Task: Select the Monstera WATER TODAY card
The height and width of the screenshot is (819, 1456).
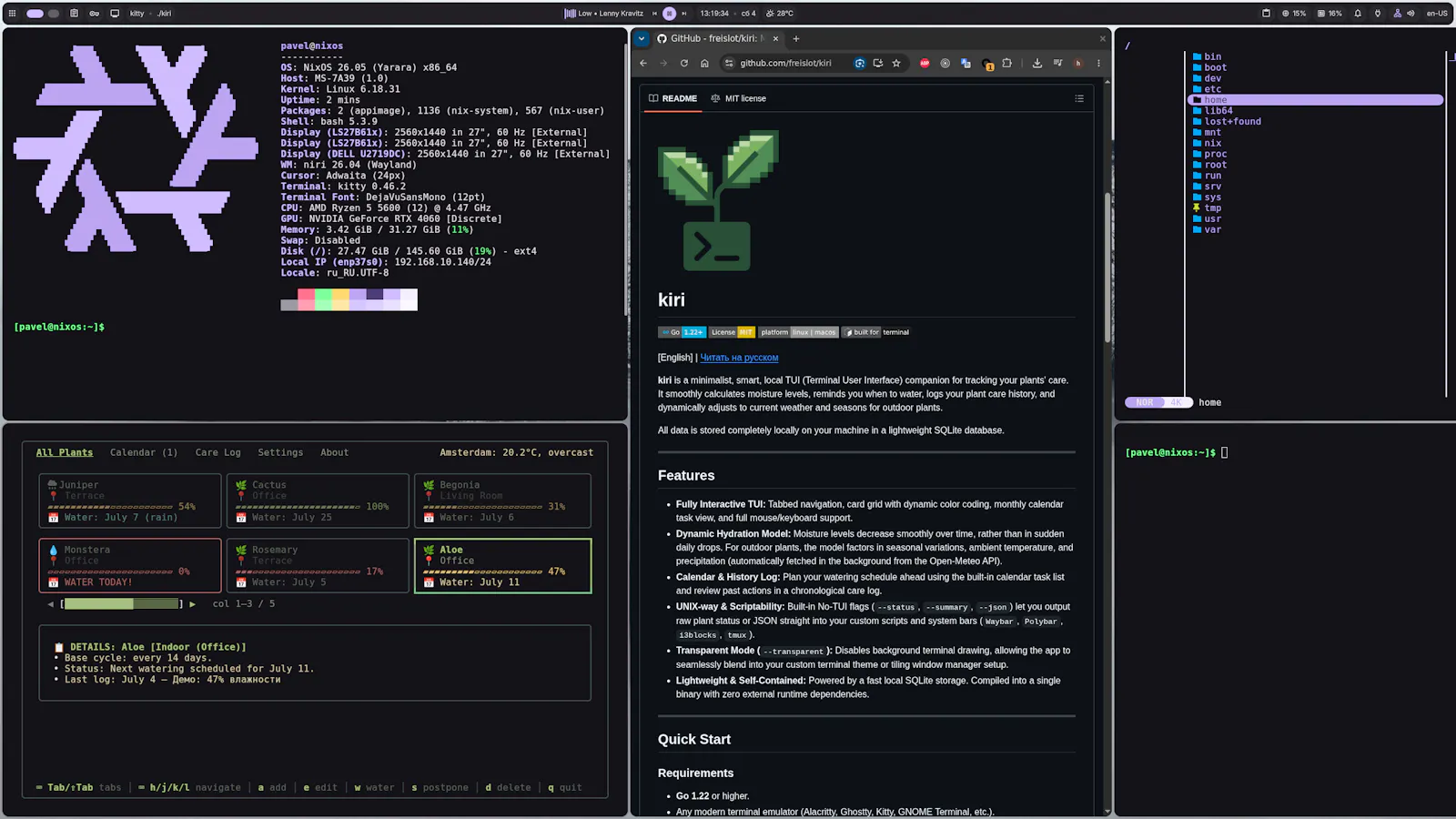Action: [x=130, y=565]
